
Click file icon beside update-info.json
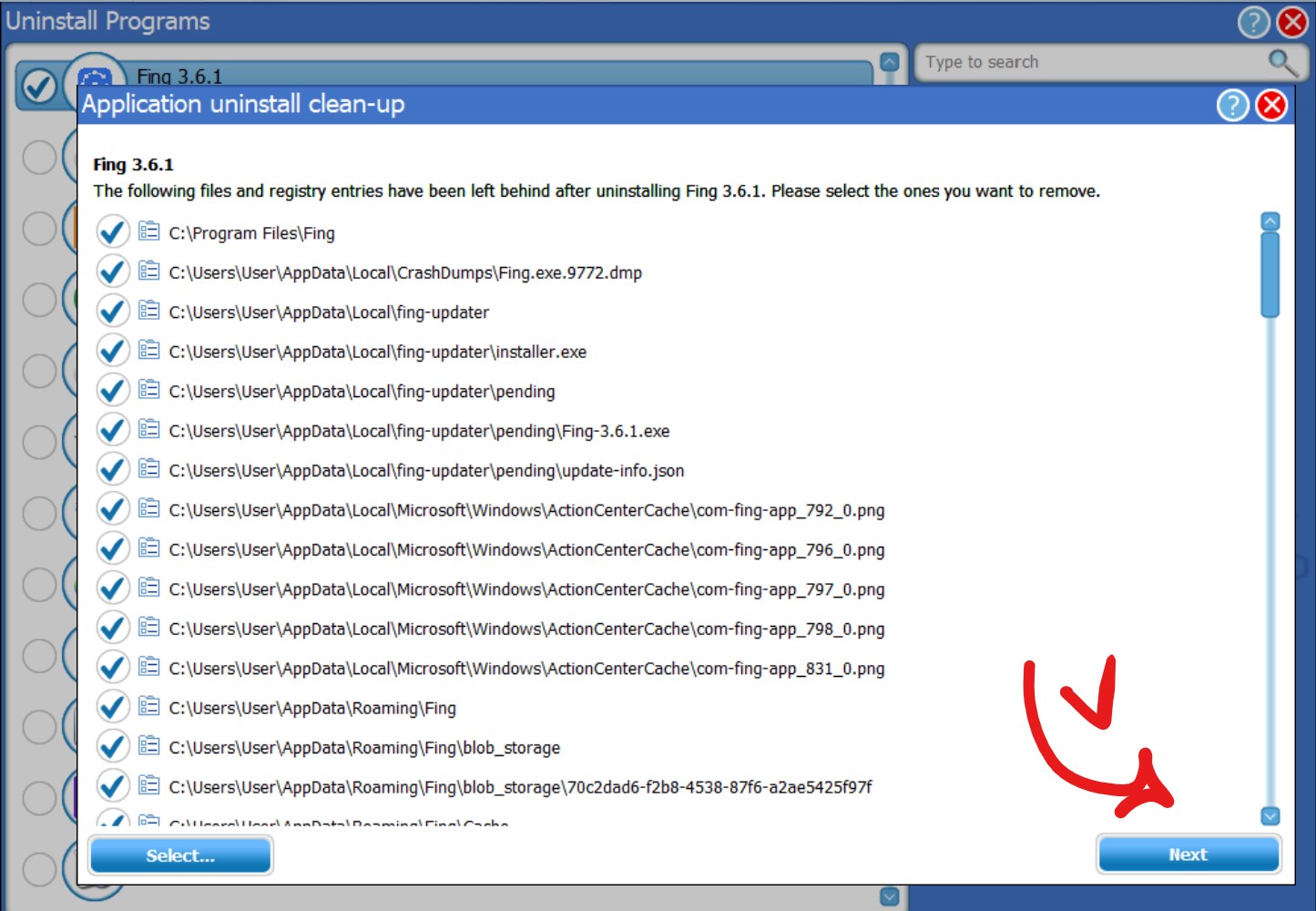(x=149, y=469)
